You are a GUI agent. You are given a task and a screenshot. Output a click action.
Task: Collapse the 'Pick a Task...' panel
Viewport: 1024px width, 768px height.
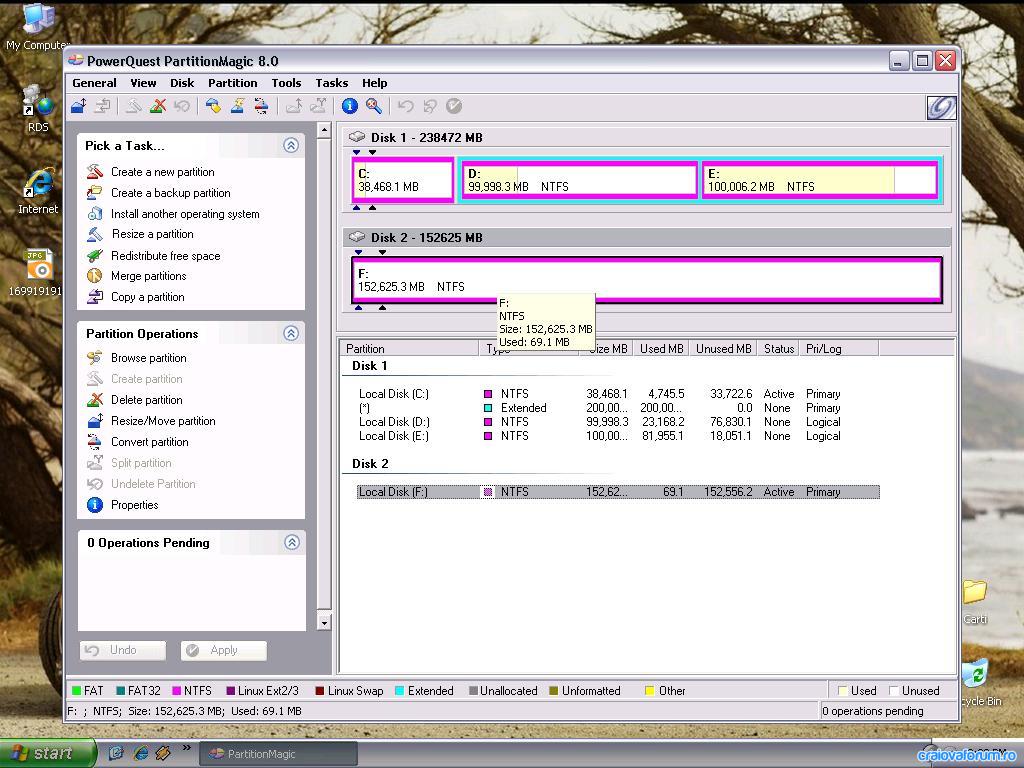[x=291, y=146]
